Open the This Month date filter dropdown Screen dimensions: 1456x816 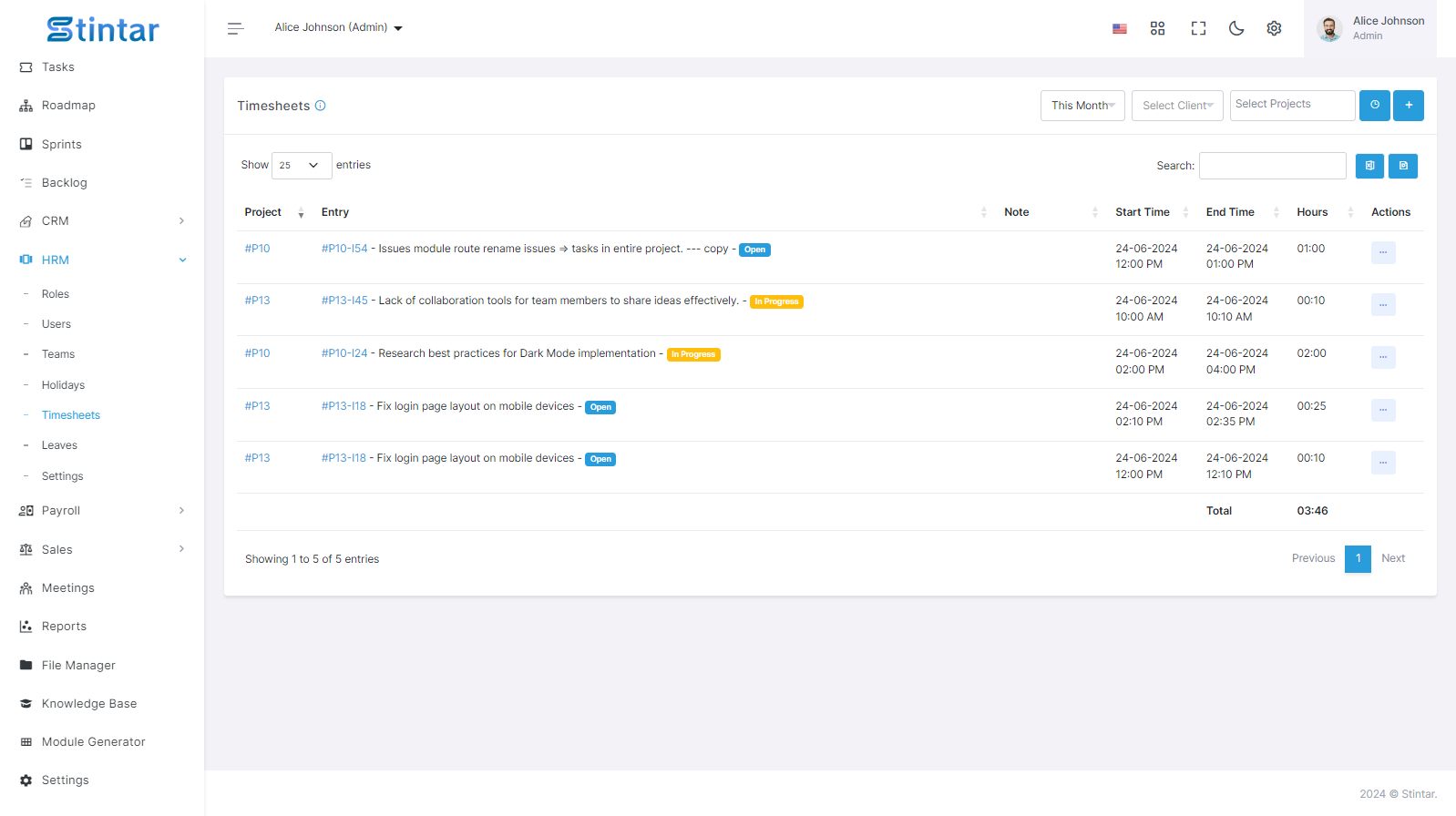click(1082, 106)
